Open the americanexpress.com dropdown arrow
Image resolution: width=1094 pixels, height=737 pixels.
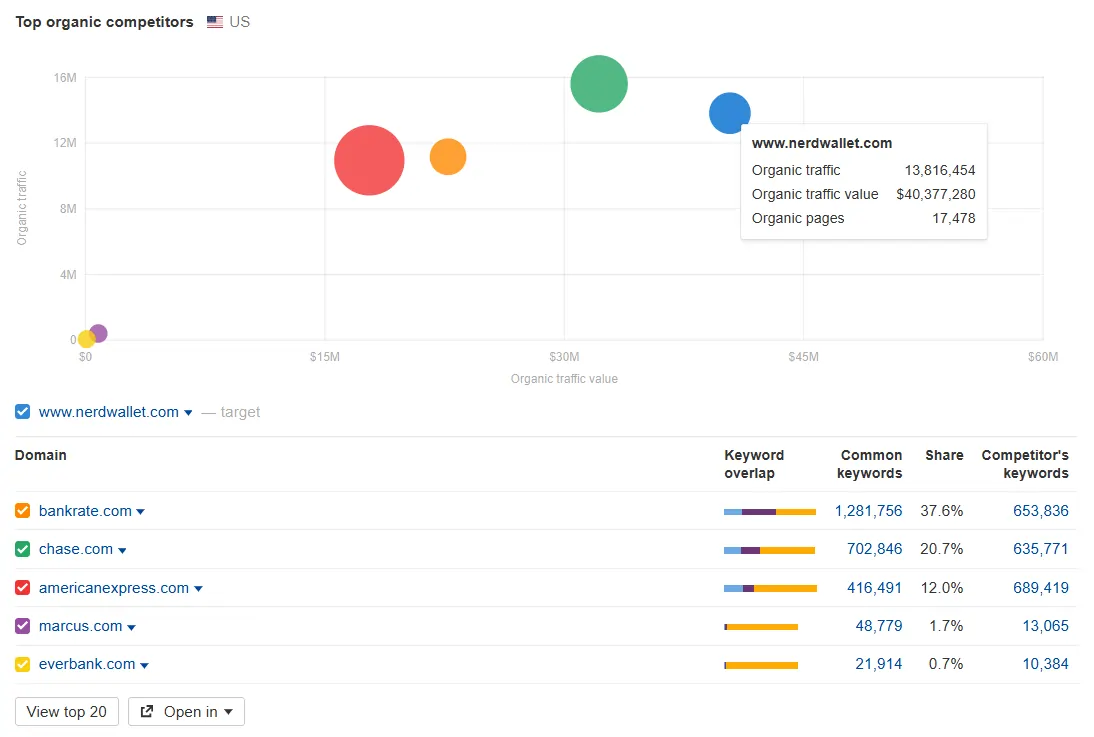pos(198,589)
